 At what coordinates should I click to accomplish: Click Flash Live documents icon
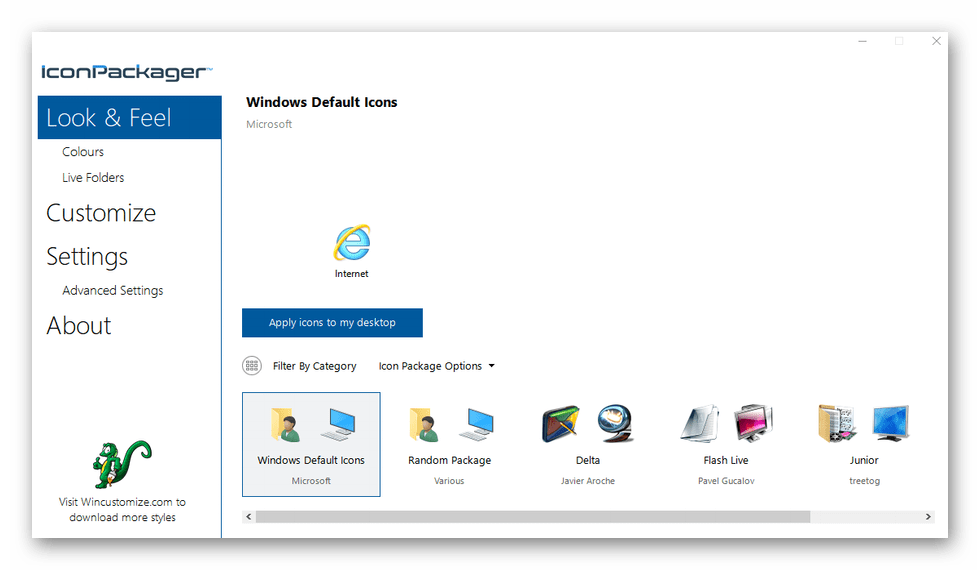pos(699,424)
